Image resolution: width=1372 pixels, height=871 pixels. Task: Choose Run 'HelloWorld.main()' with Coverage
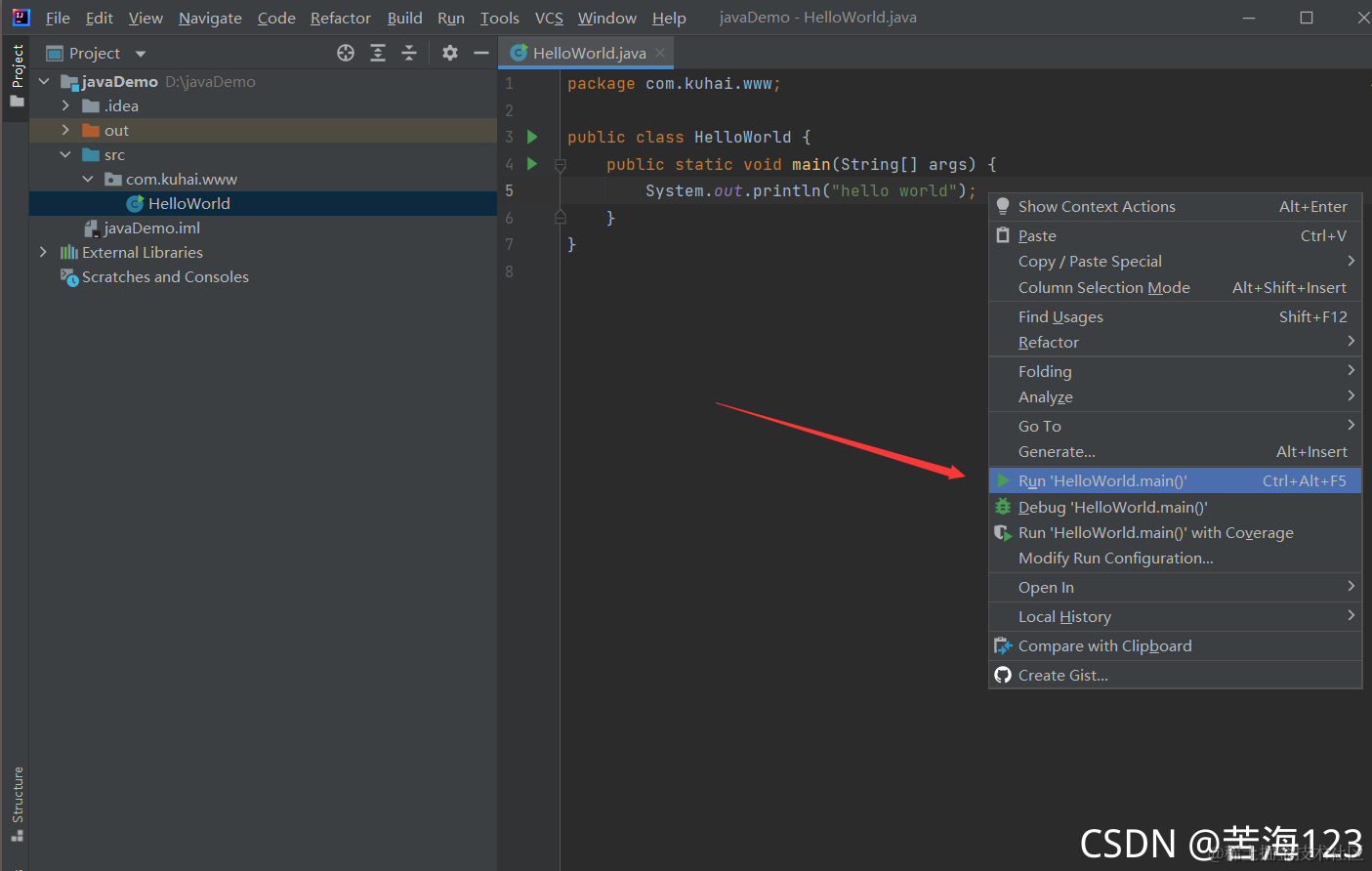click(1176, 533)
